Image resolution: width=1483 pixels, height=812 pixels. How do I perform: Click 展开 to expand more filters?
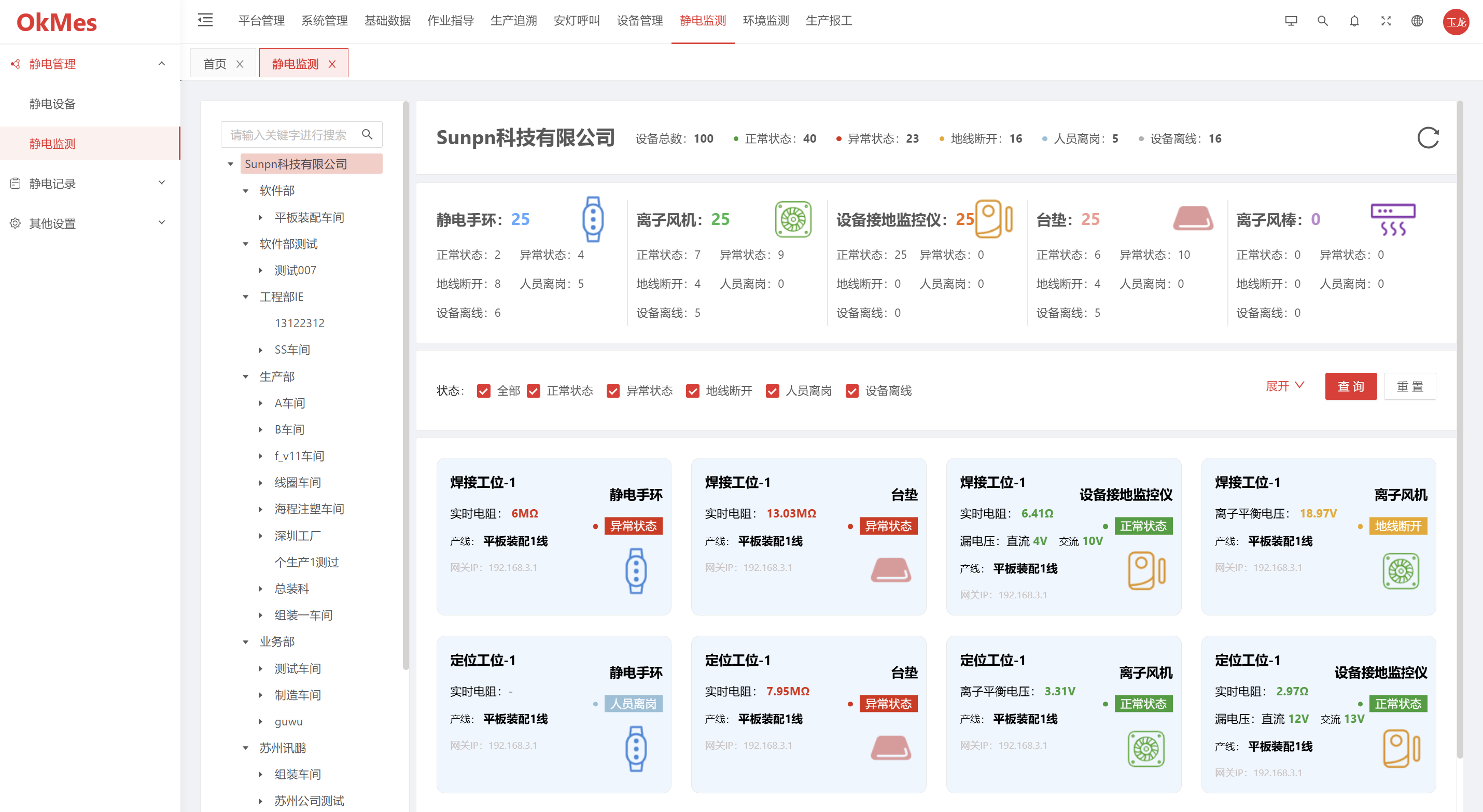(x=1285, y=386)
